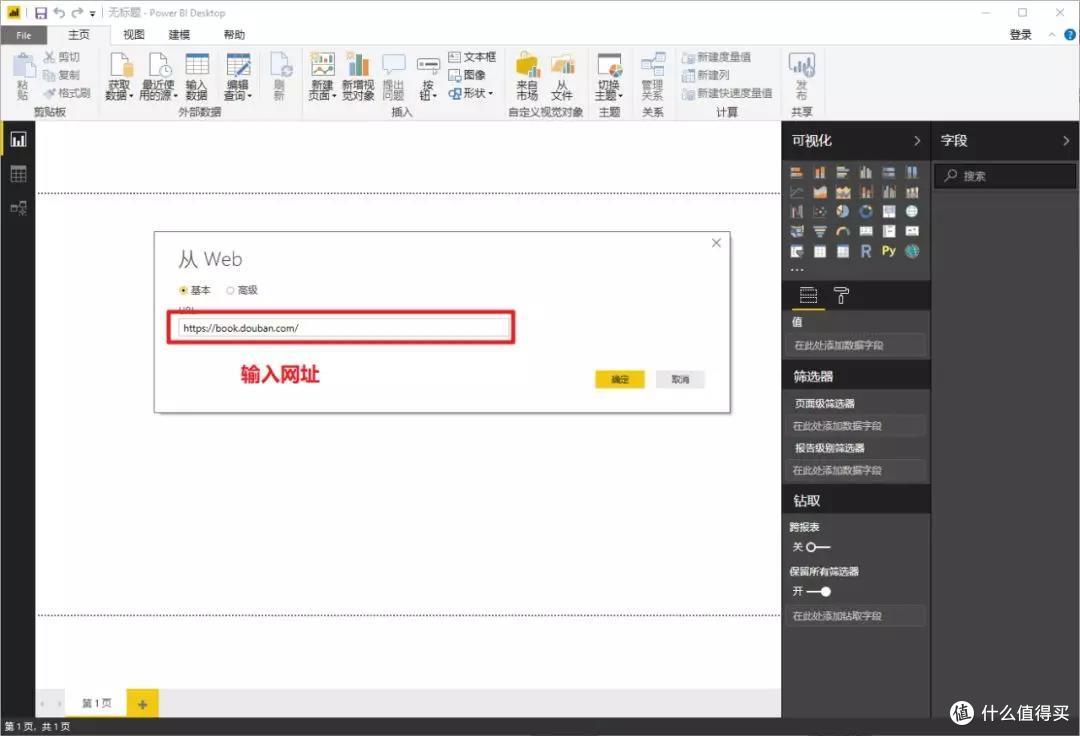The width and height of the screenshot is (1080, 736).
Task: Switch to the 建模 (Modeling) ribbon tab
Action: point(179,35)
